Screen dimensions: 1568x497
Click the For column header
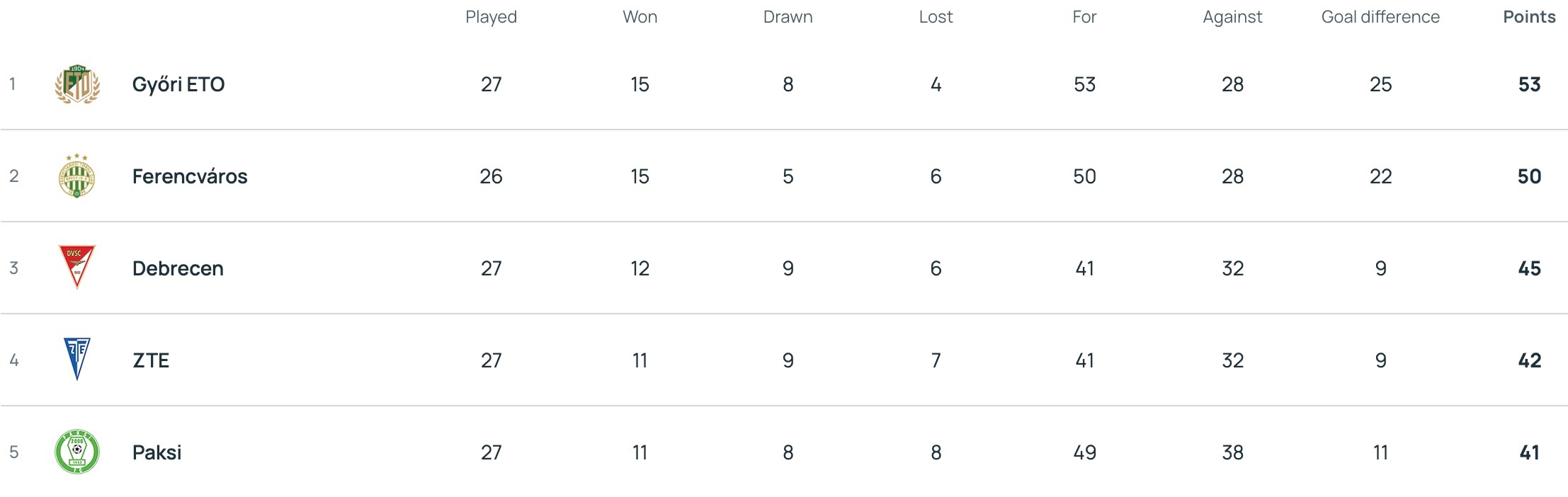(1084, 17)
